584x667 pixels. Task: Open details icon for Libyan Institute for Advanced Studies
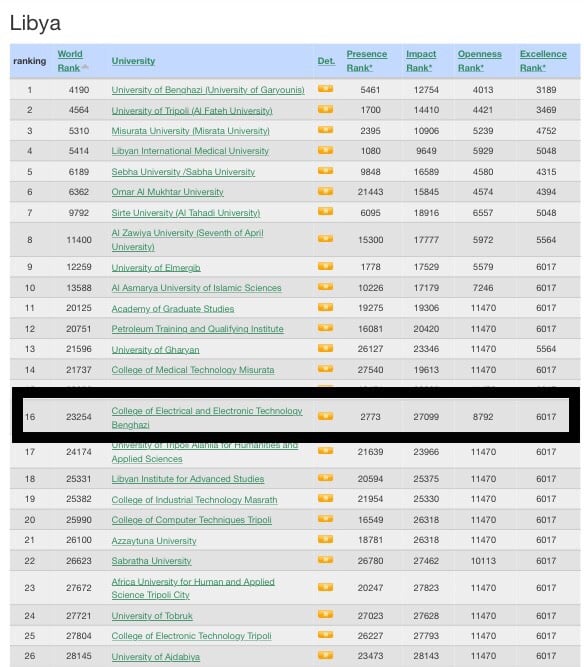click(325, 478)
